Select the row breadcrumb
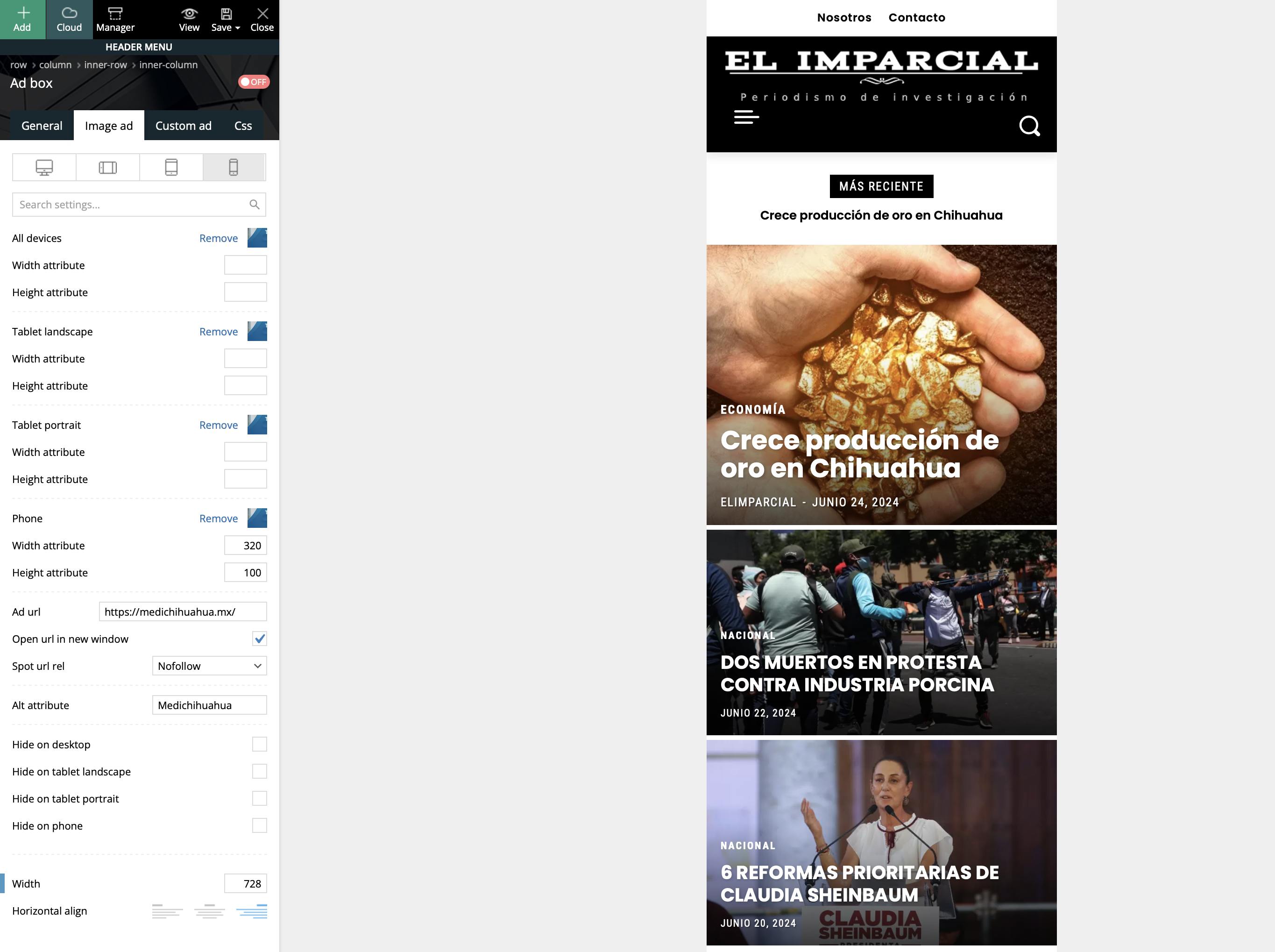 18,64
